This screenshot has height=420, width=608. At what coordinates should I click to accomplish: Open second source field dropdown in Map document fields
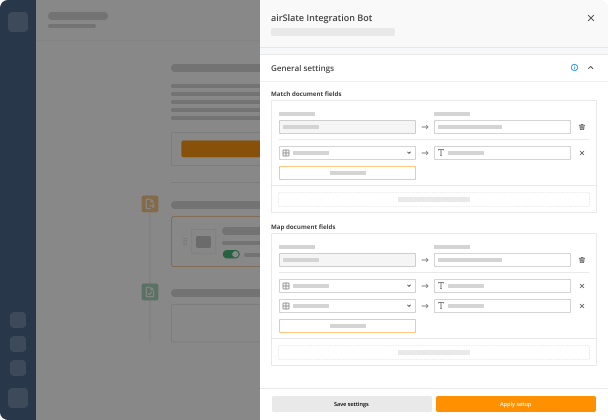347,306
